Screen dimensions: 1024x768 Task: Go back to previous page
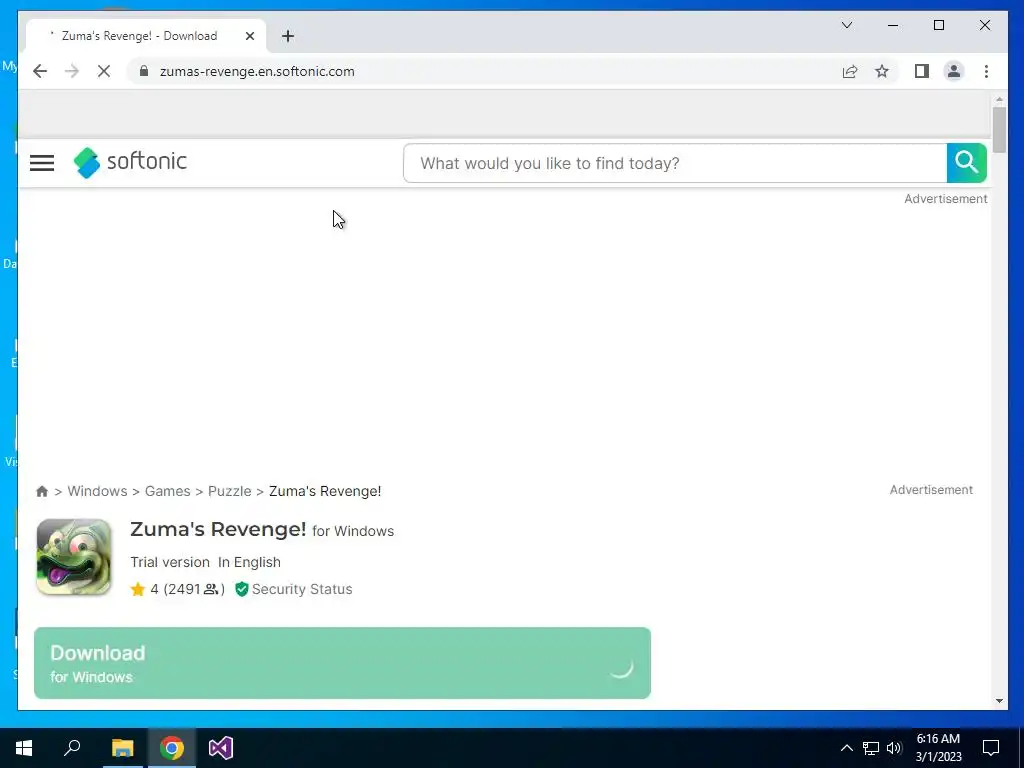point(40,71)
